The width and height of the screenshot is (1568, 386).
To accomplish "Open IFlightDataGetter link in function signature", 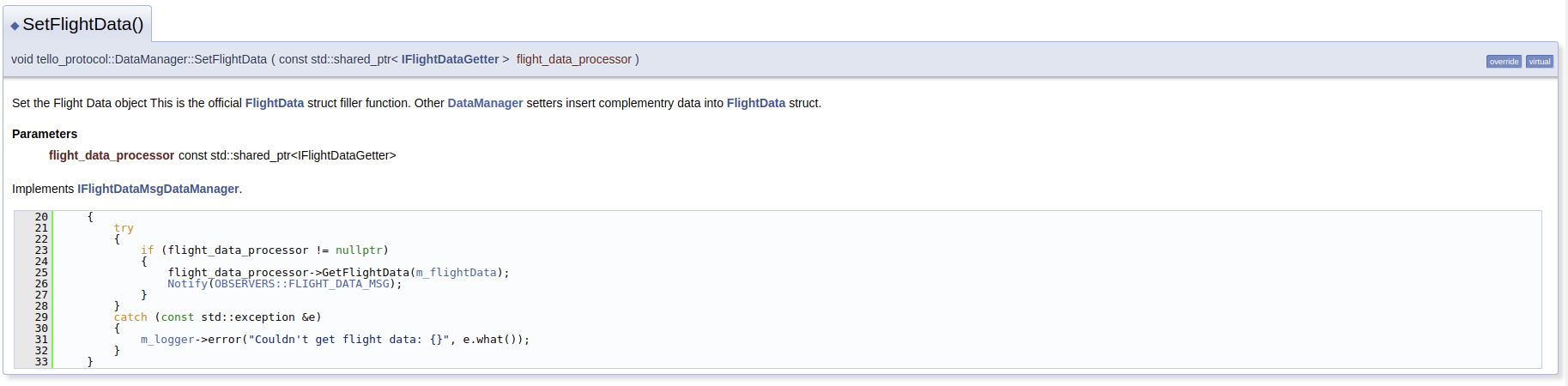I will pyautogui.click(x=450, y=59).
